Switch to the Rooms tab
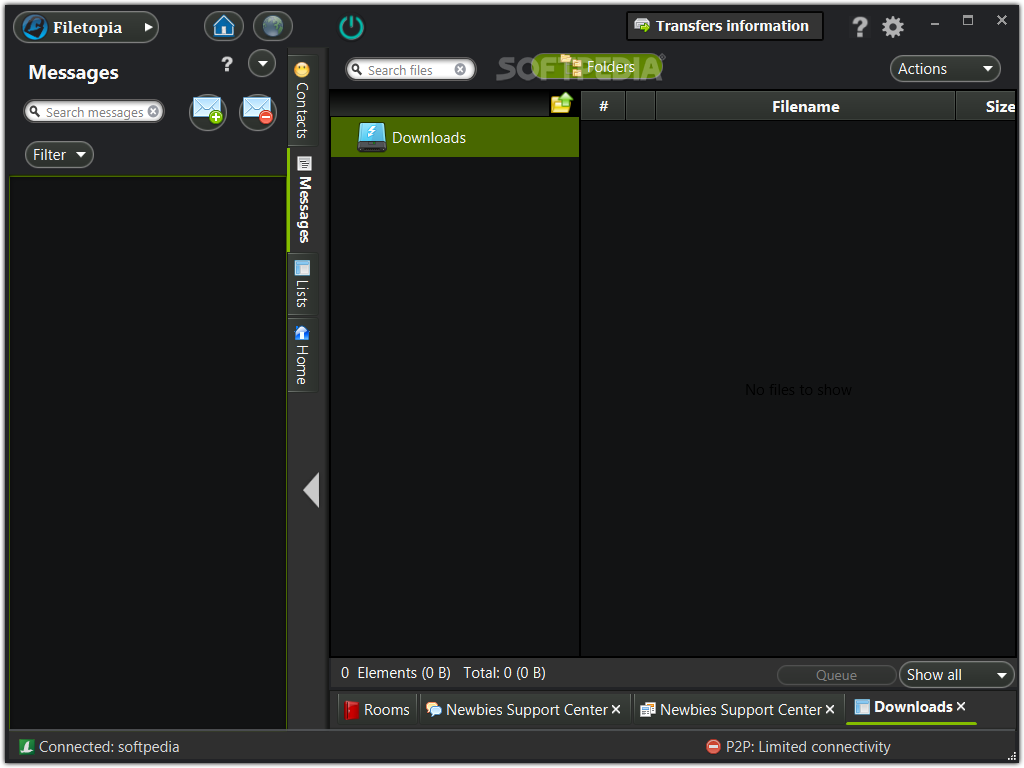The height and width of the screenshot is (768, 1024). [377, 710]
